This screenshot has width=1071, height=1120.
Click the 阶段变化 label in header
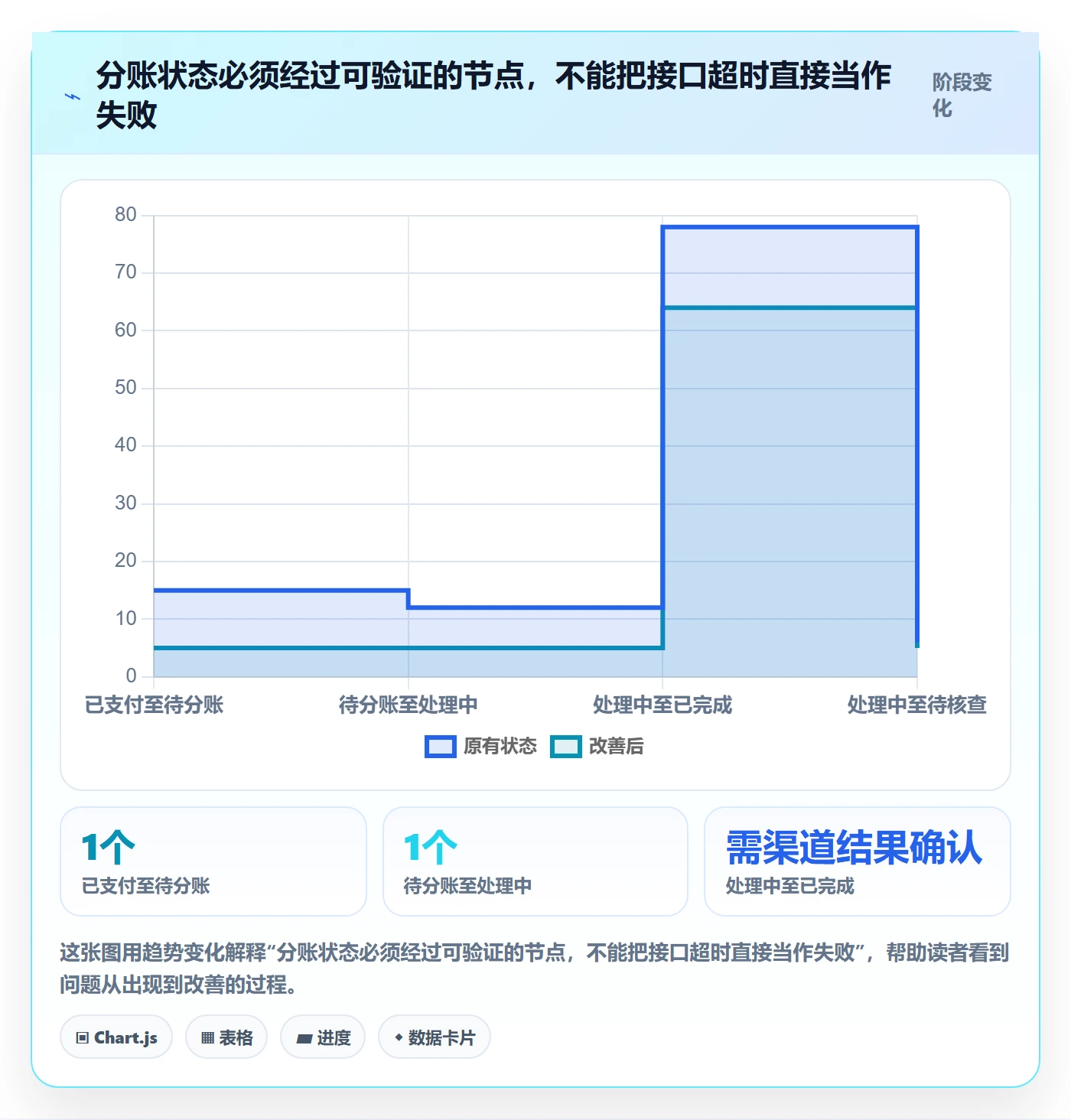point(962,95)
